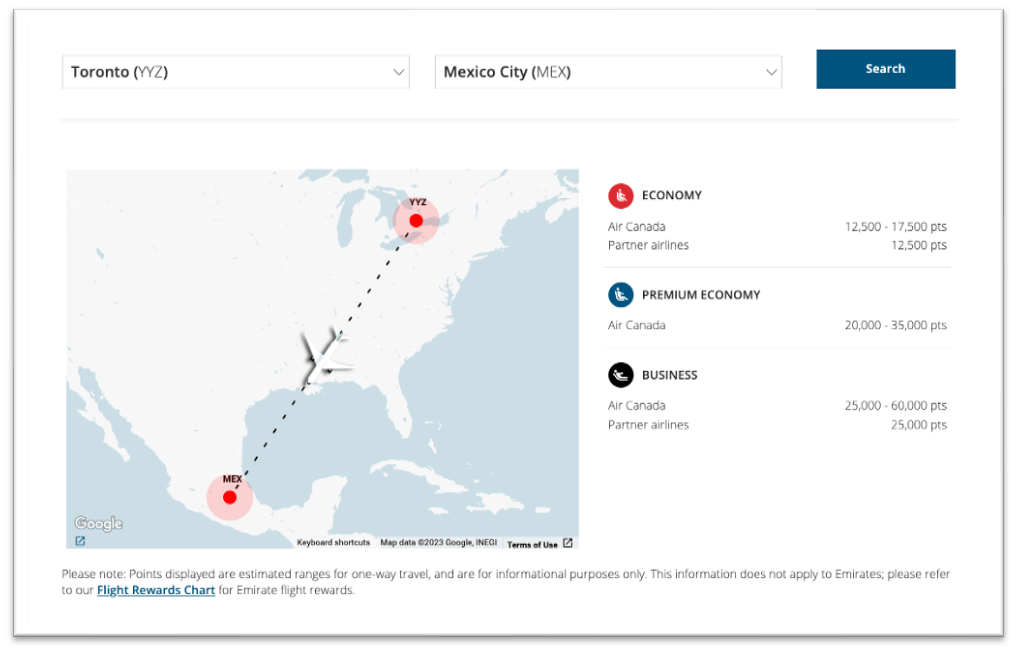1016x652 pixels.
Task: Click the blue Premium Economy seat icon
Action: coord(621,295)
